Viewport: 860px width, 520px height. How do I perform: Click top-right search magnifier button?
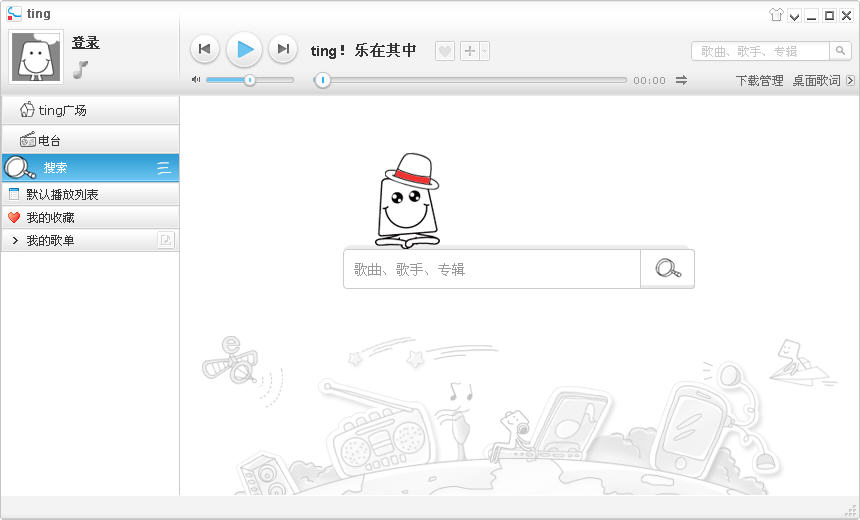click(840, 51)
